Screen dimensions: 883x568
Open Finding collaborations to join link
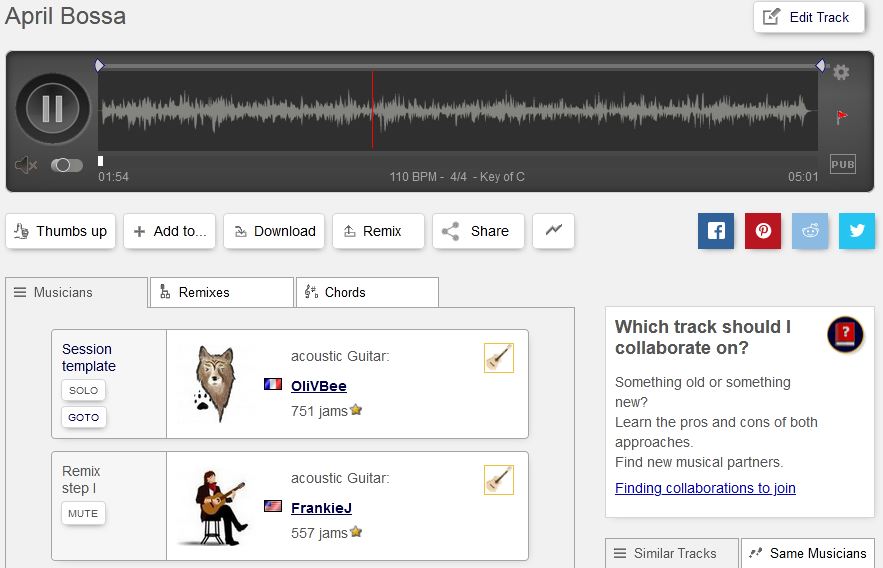pos(705,488)
